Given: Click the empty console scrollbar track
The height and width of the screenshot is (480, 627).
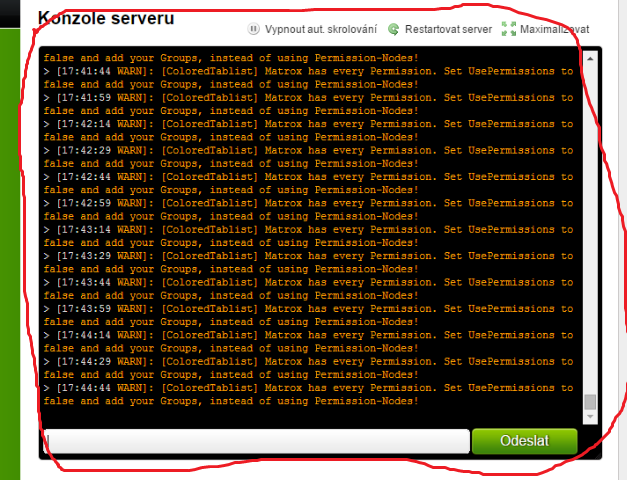Looking at the screenshot, I should pos(590,220).
